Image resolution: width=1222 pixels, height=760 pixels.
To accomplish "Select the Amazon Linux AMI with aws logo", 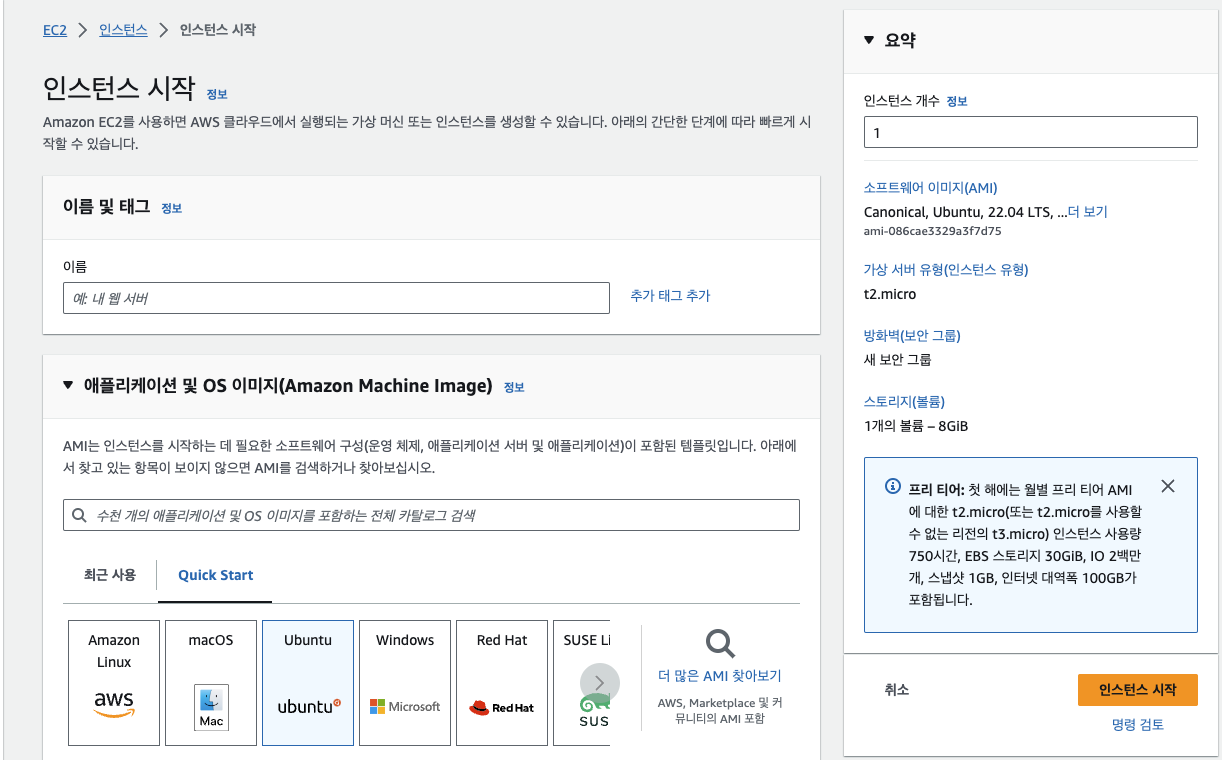I will pos(113,682).
